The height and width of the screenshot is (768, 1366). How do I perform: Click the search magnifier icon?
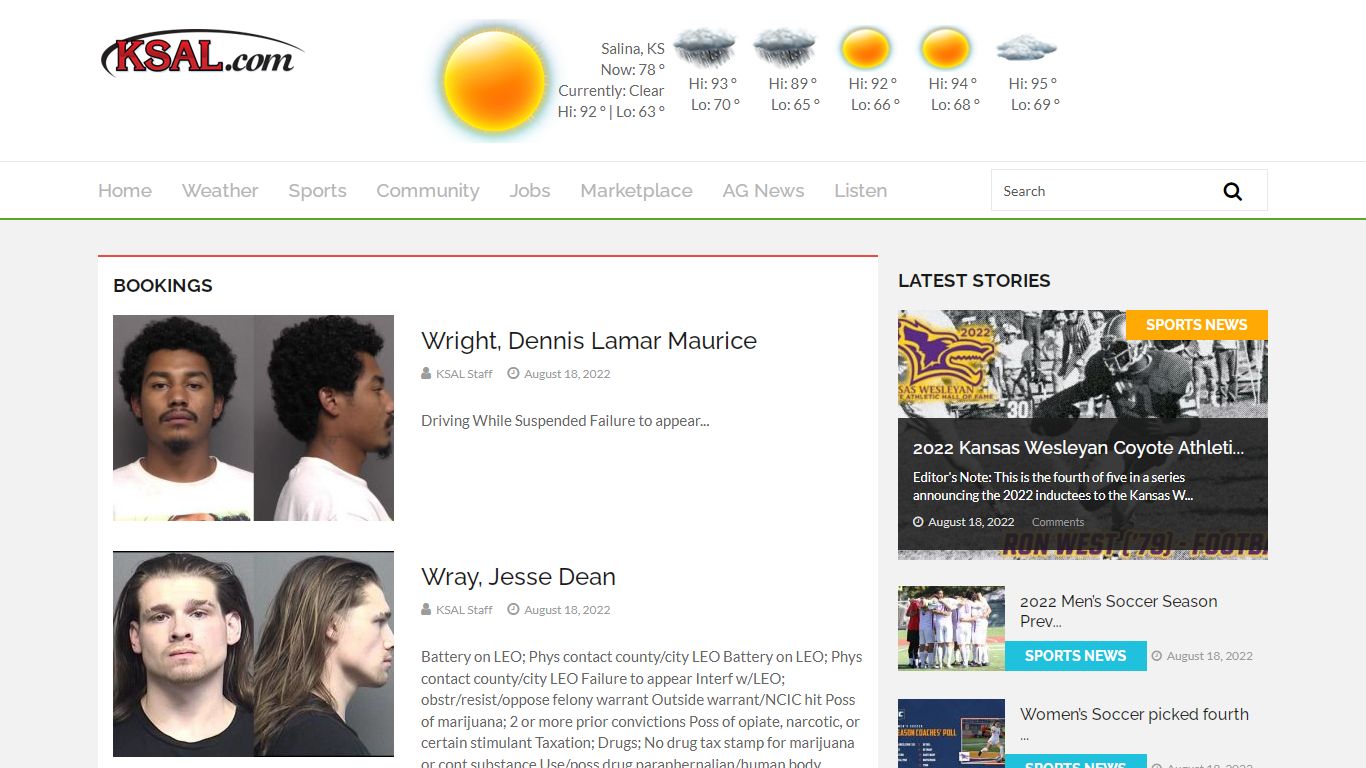1232,191
